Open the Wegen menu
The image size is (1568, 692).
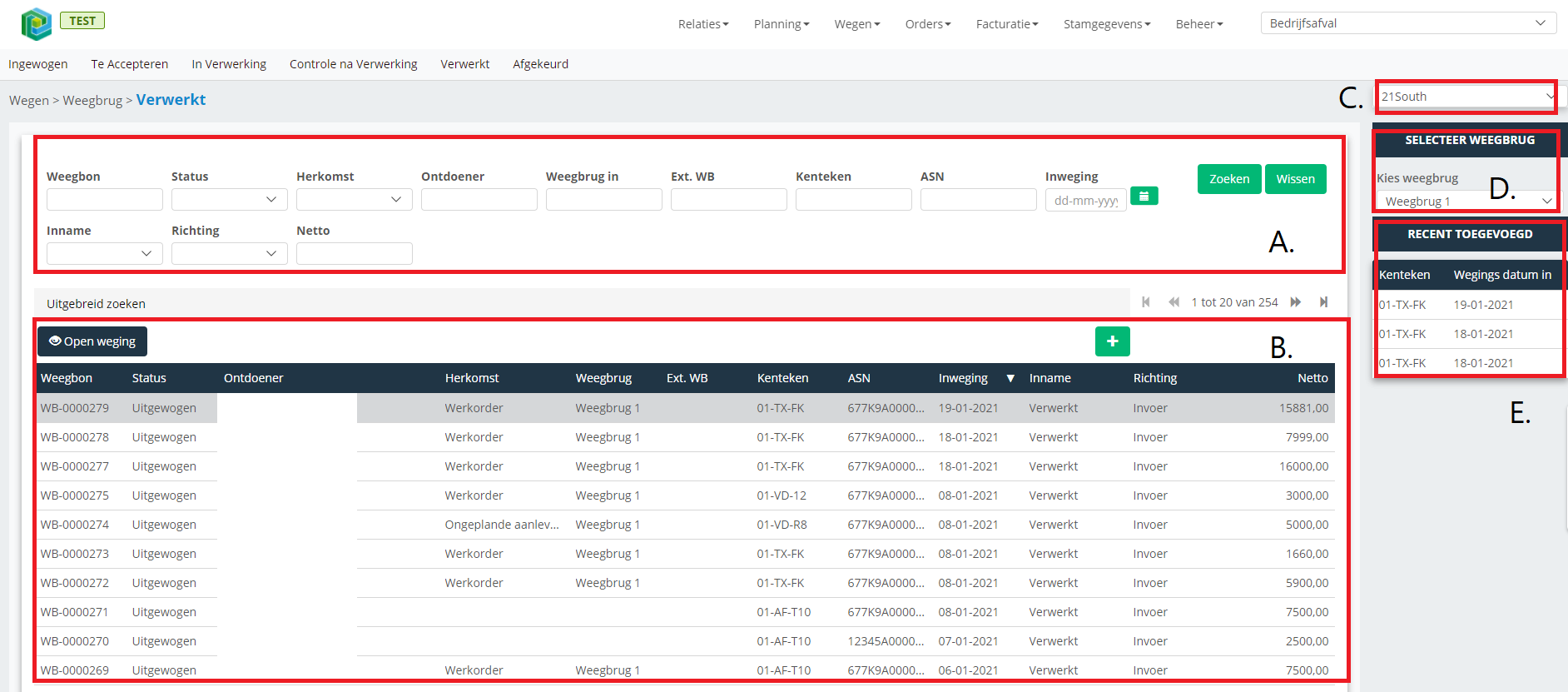click(857, 24)
